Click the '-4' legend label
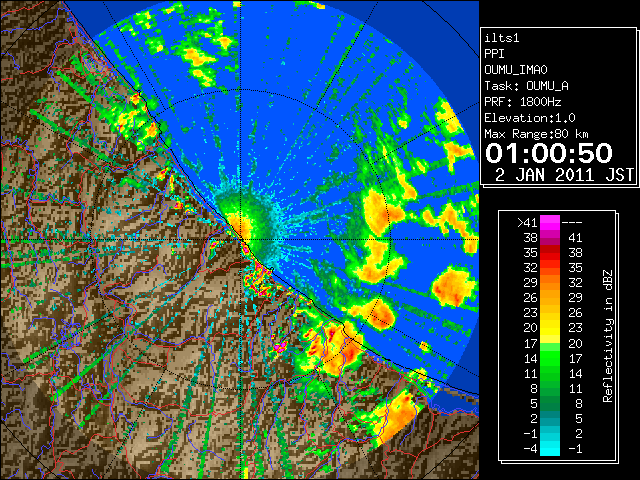 (530, 448)
